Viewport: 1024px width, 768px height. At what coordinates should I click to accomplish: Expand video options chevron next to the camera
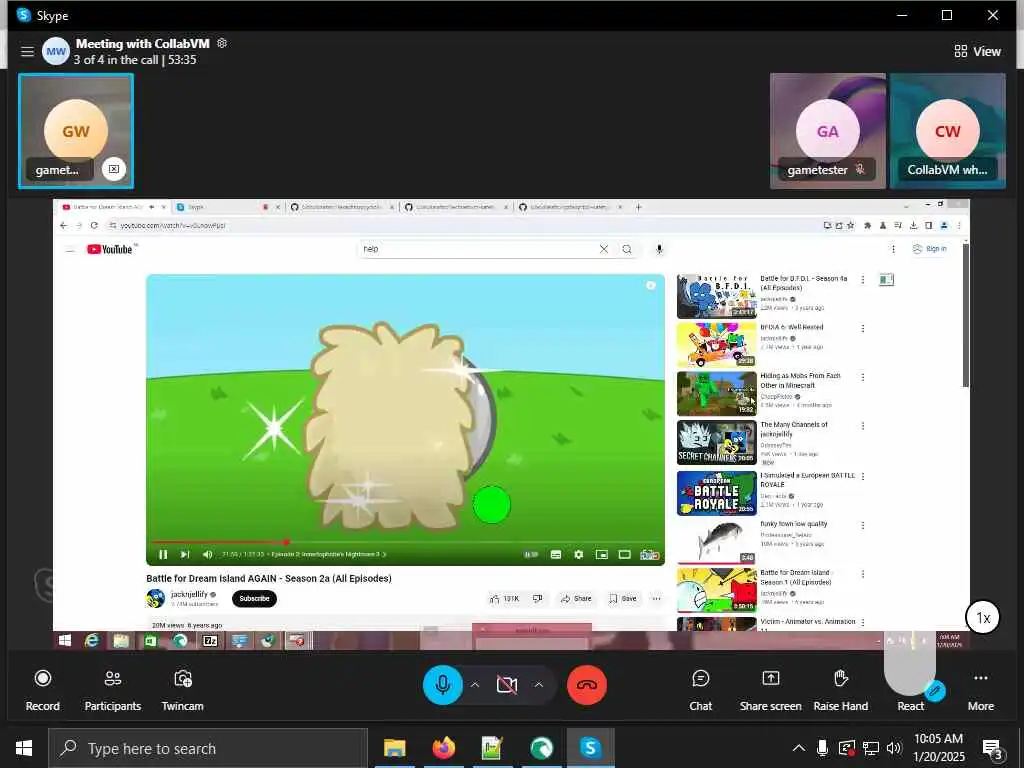pyautogui.click(x=539, y=684)
